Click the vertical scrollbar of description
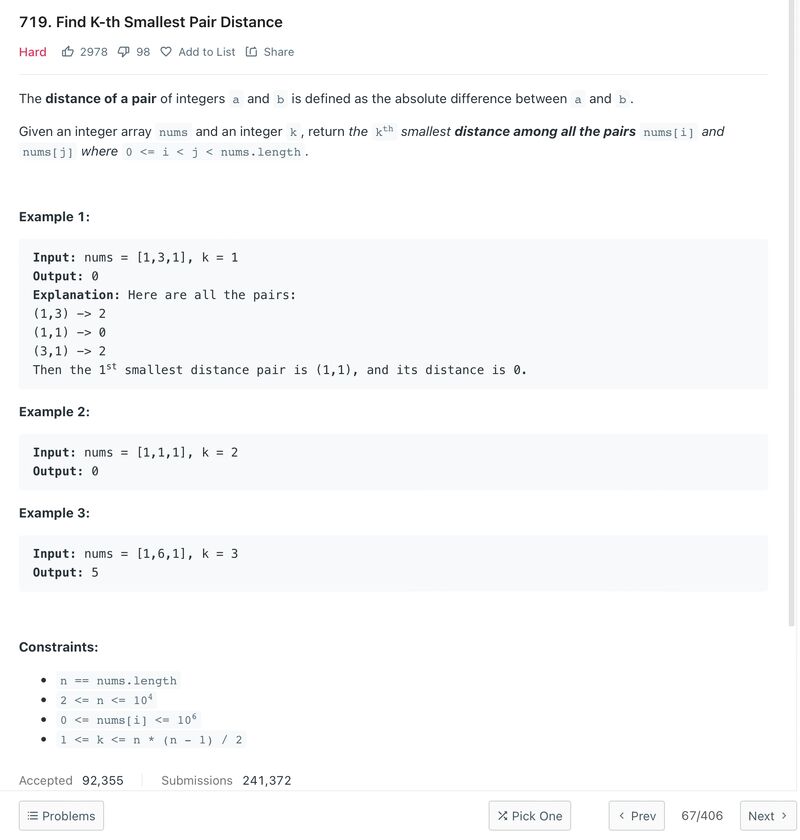The image size is (800, 840). 791,313
